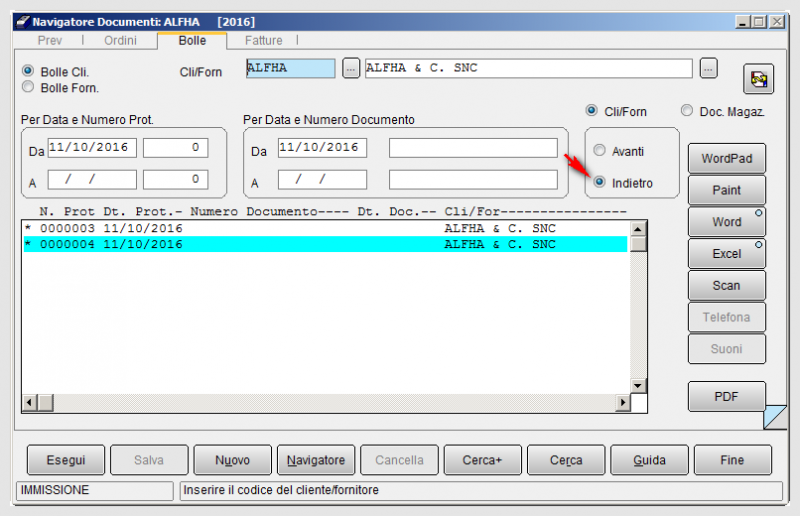Open lookup button next to ALFHA code field
Viewport: 800px width, 516px height.
(351, 68)
